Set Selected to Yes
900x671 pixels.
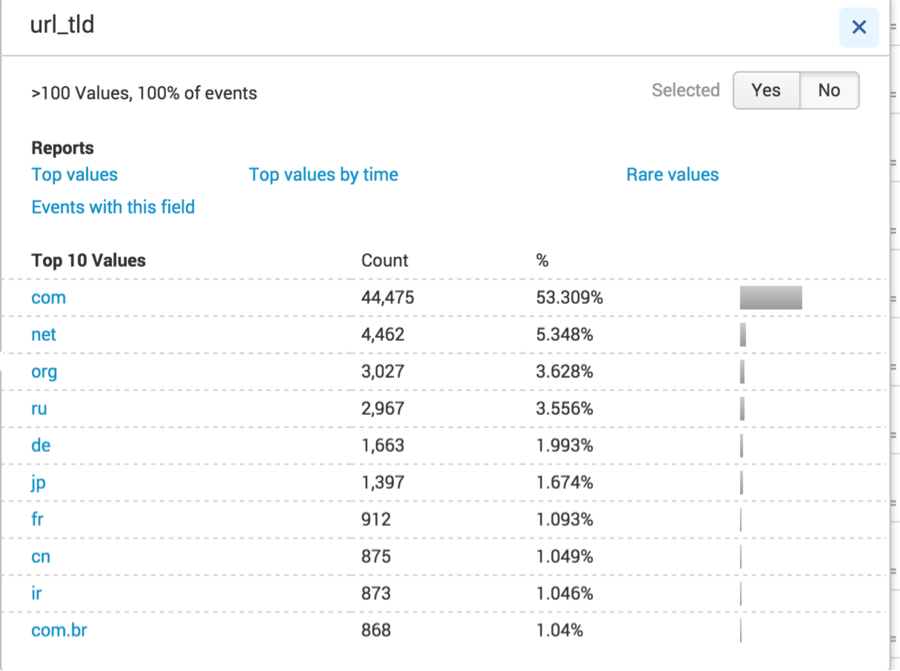[x=766, y=90]
